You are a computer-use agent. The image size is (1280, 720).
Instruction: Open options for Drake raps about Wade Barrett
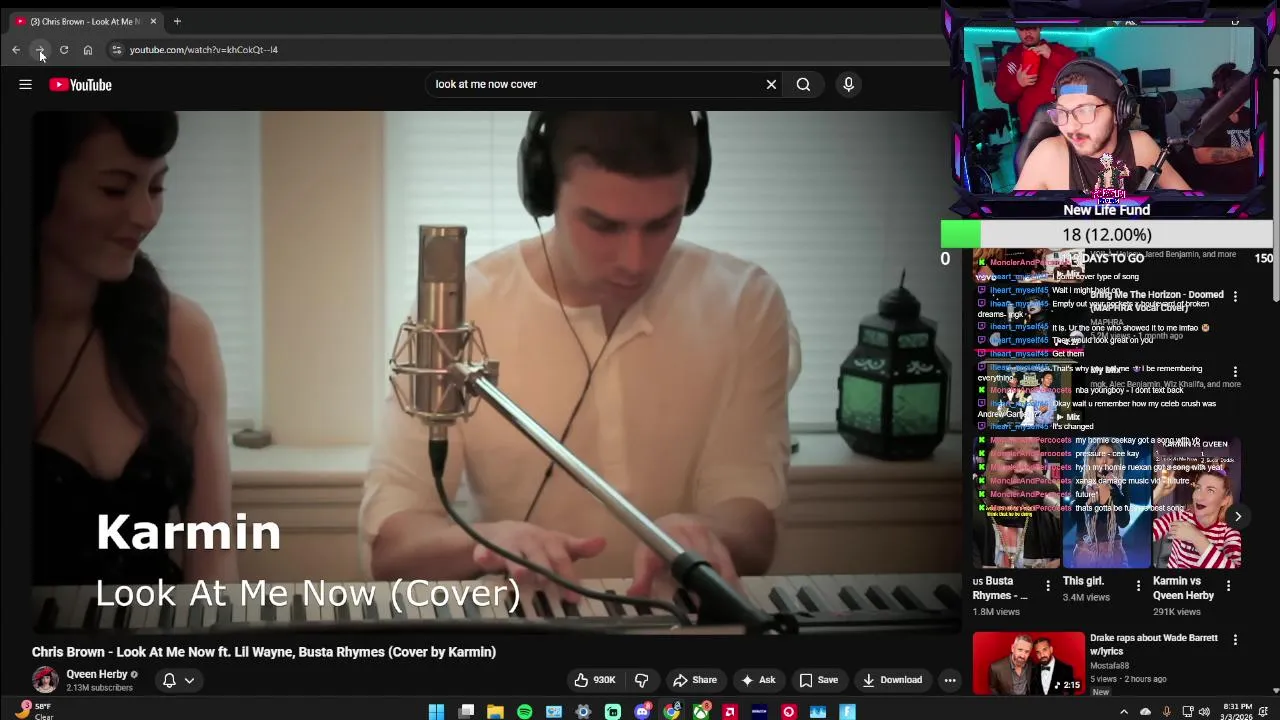pos(1235,640)
